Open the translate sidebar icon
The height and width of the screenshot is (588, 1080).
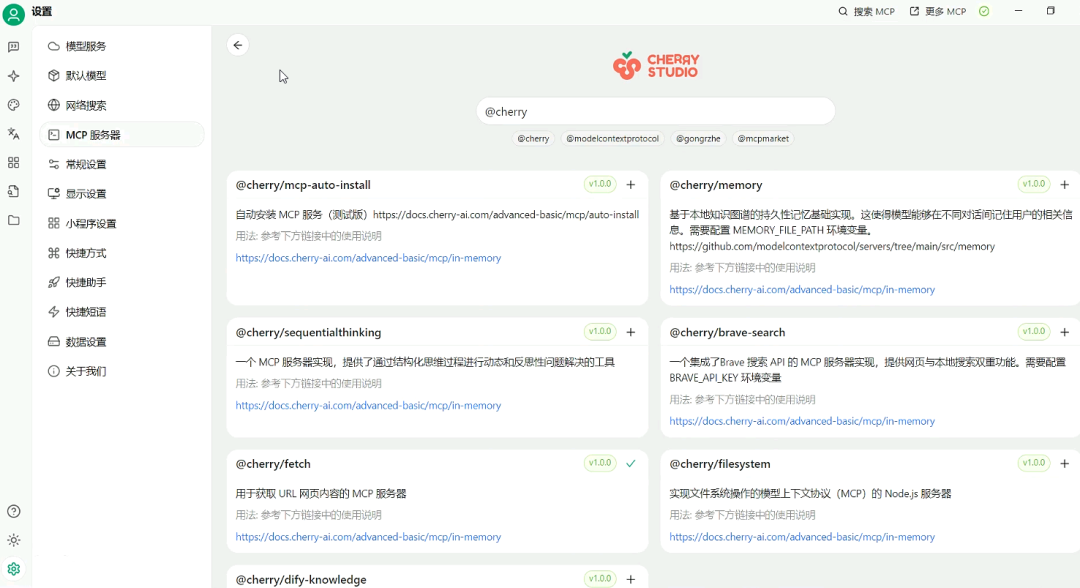pos(14,134)
